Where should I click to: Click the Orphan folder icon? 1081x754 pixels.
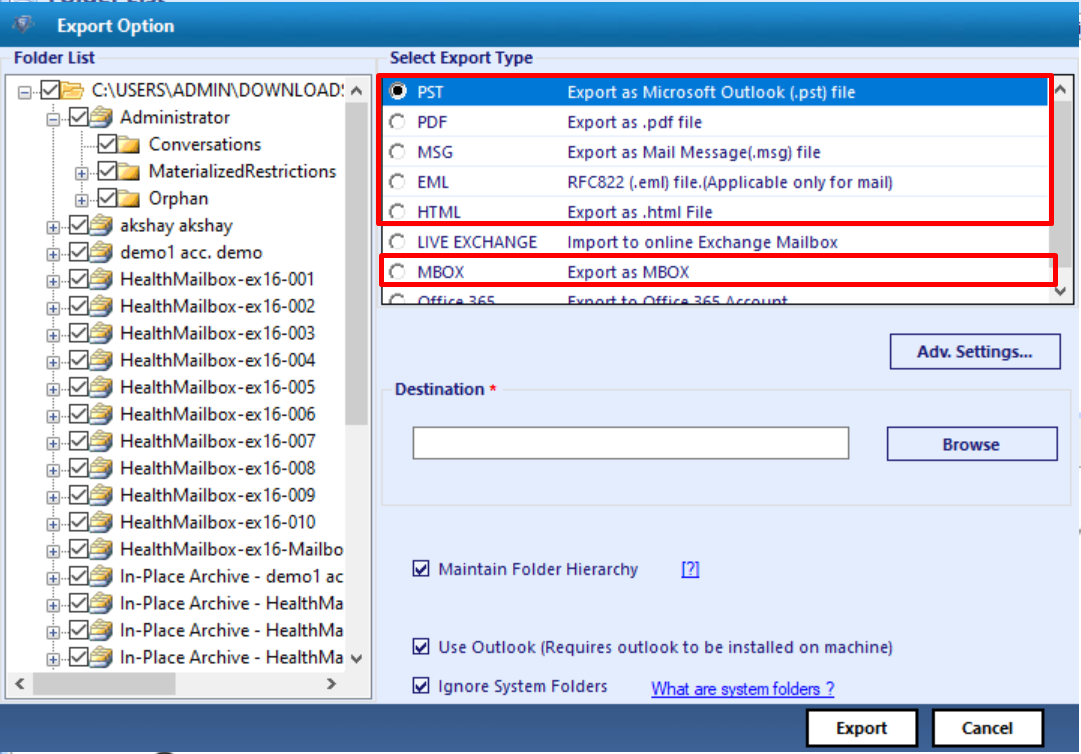coord(129,198)
